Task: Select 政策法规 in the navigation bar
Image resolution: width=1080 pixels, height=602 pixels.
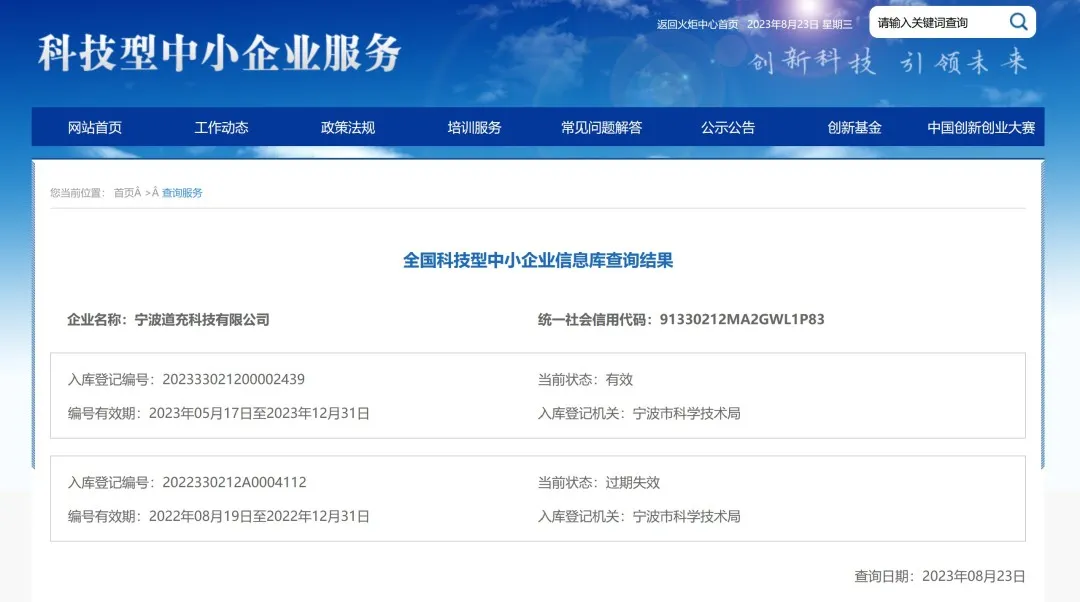Action: tap(348, 127)
